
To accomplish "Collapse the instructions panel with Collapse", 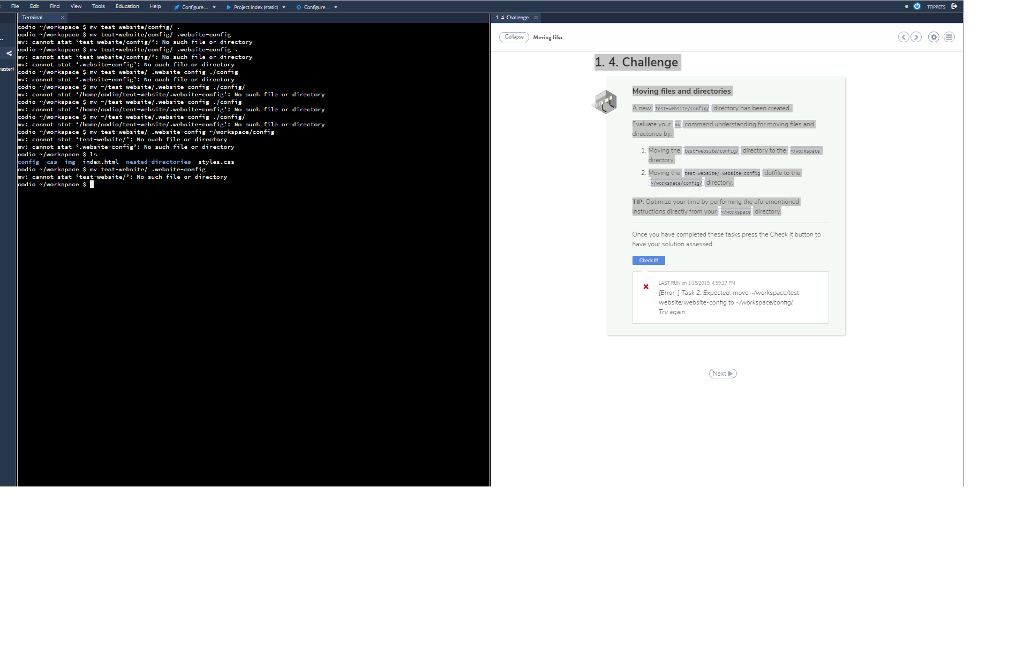I will pos(513,36).
